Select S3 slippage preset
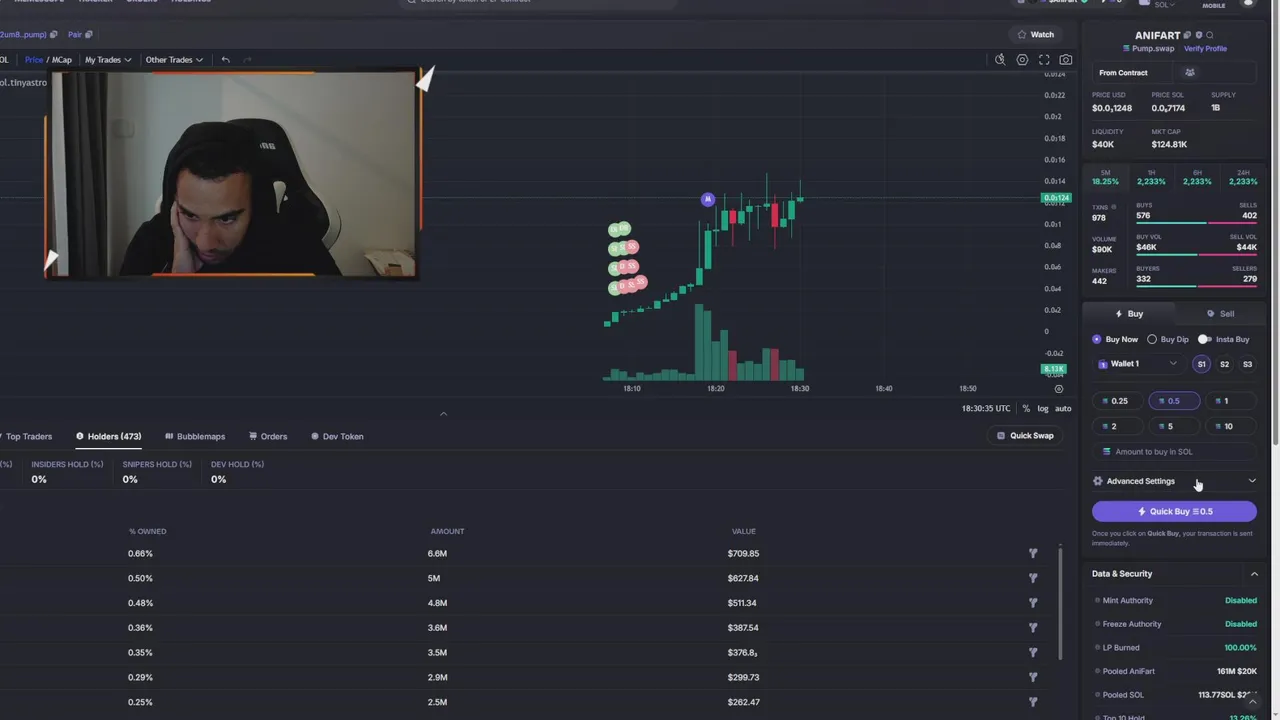This screenshot has height=720, width=1280. pyautogui.click(x=1247, y=364)
